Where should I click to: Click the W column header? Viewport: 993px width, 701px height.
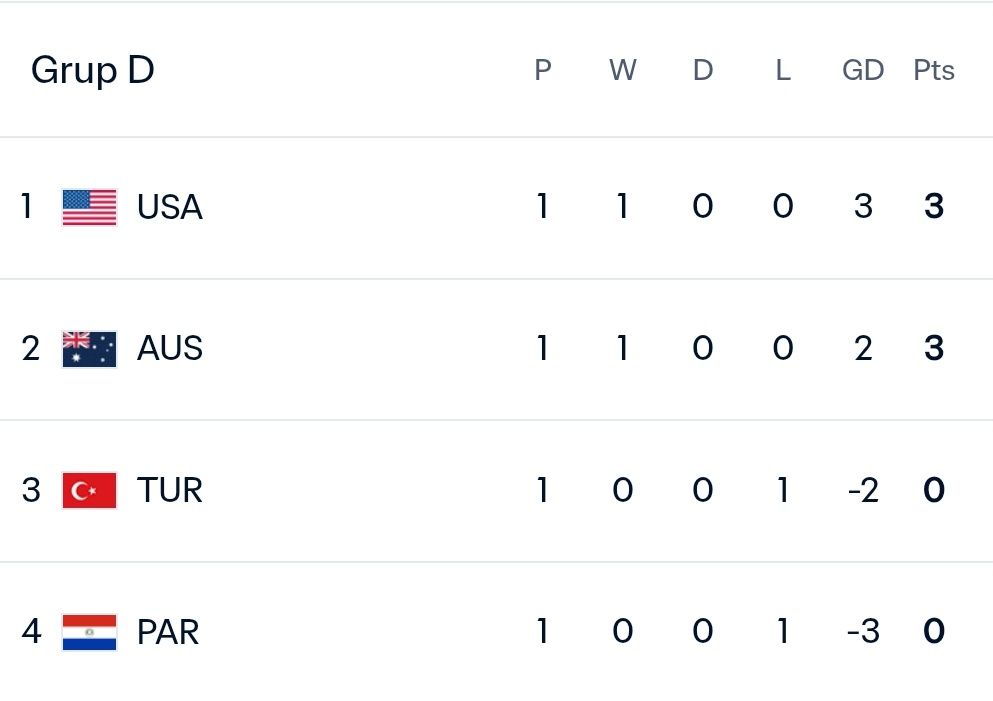[623, 70]
